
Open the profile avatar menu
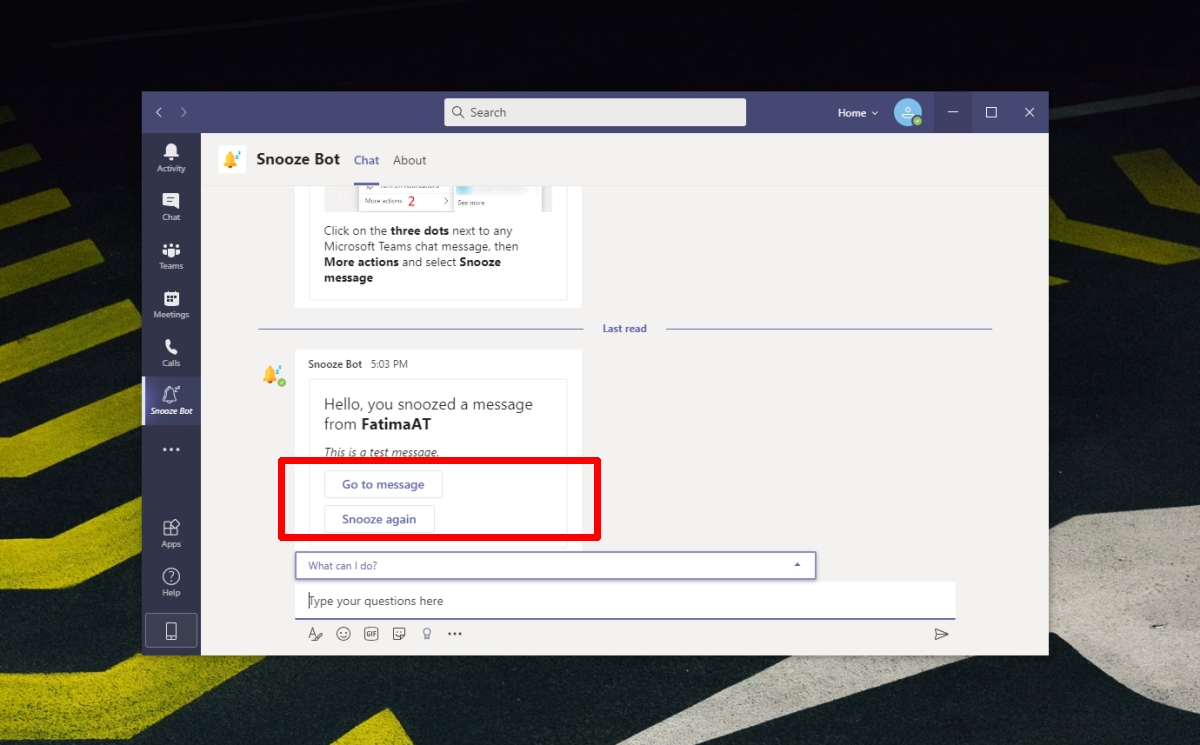[908, 113]
